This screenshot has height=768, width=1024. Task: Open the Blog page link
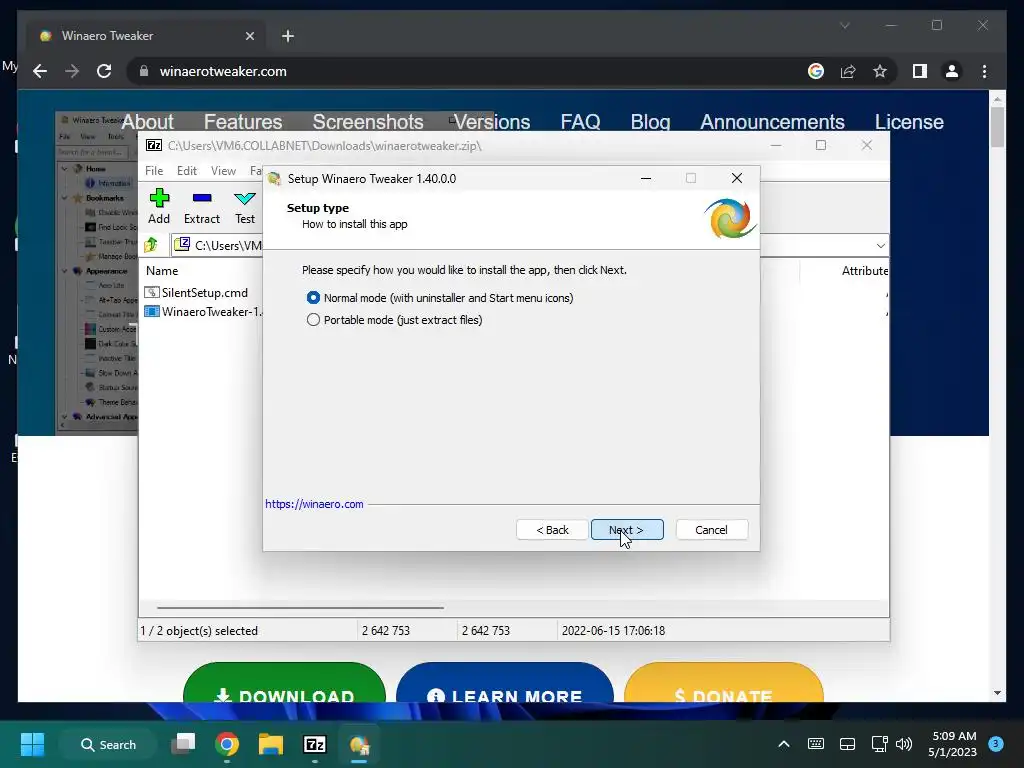[x=650, y=122]
